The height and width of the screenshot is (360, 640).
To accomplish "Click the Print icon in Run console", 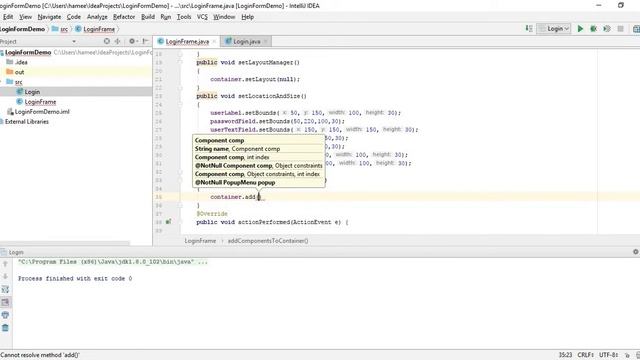I will pos(5,315).
